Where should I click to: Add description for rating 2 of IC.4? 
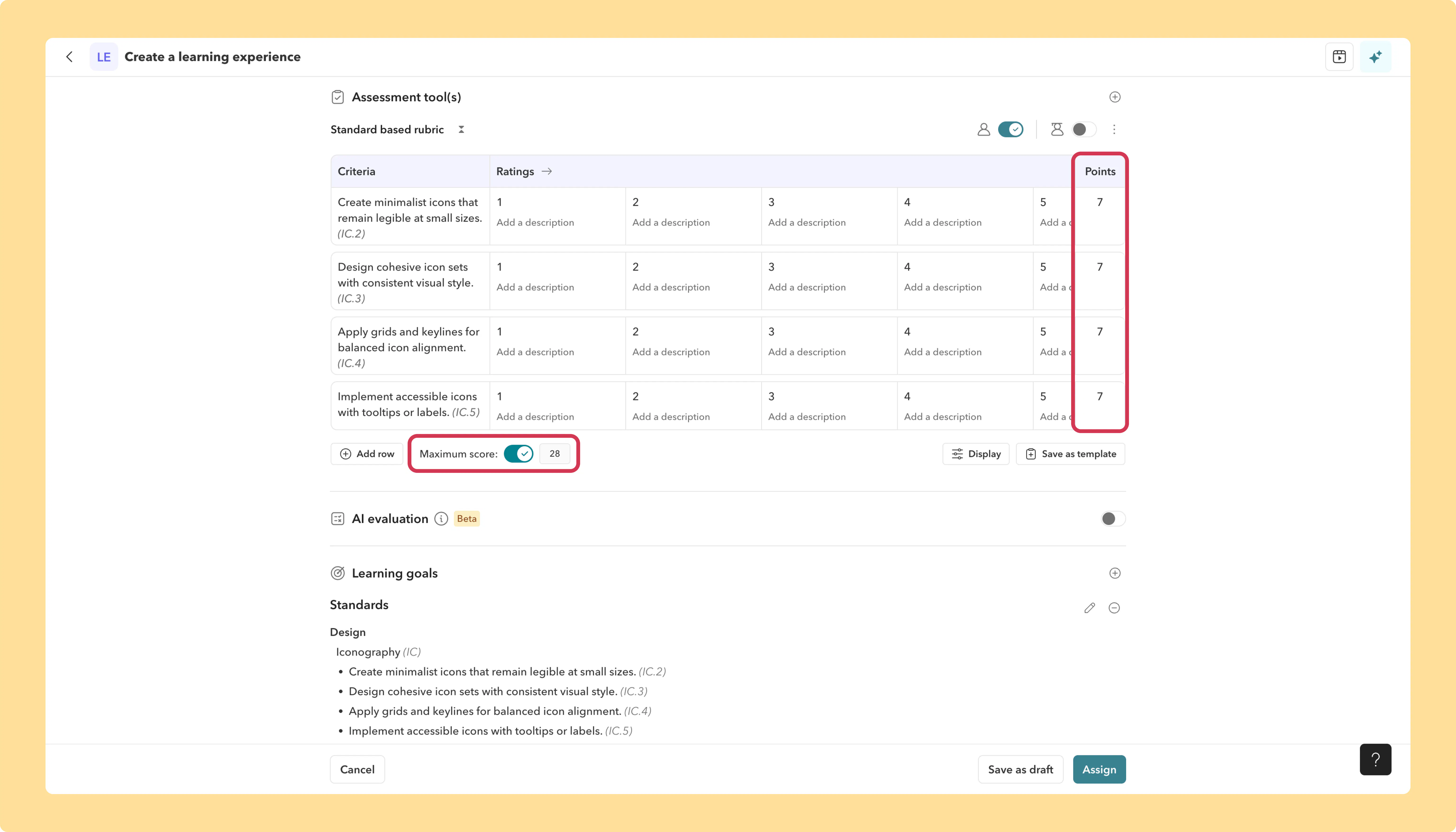(x=671, y=352)
